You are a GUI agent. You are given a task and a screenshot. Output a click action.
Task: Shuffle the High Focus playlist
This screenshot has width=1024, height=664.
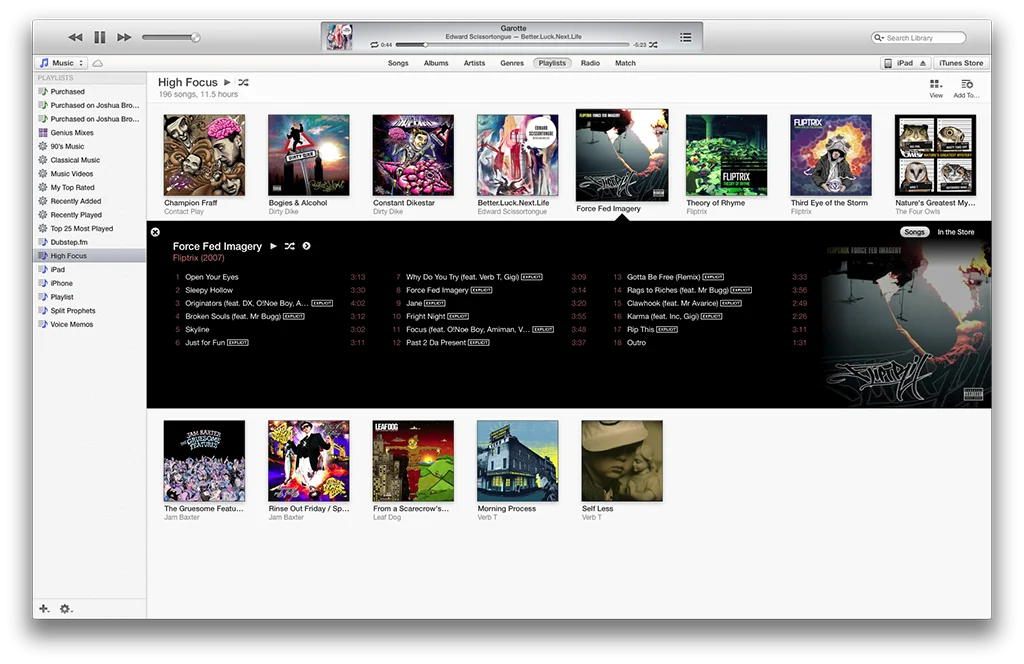click(x=244, y=82)
